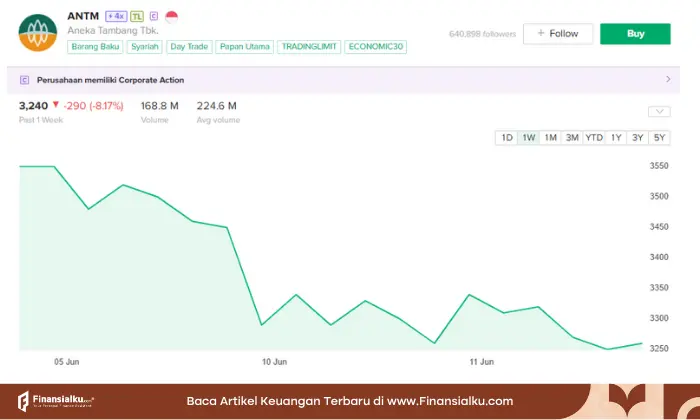Select the 1W chart range

pyautogui.click(x=529, y=137)
